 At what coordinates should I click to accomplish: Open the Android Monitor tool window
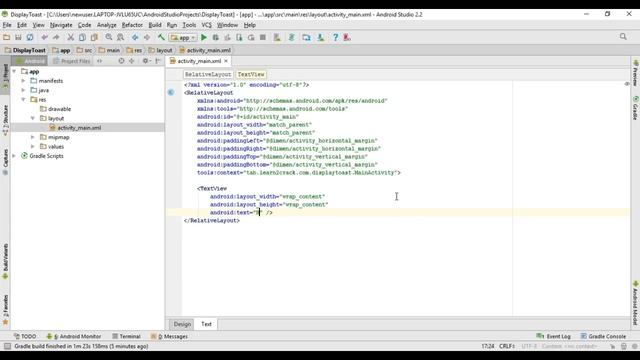[x=73, y=336]
